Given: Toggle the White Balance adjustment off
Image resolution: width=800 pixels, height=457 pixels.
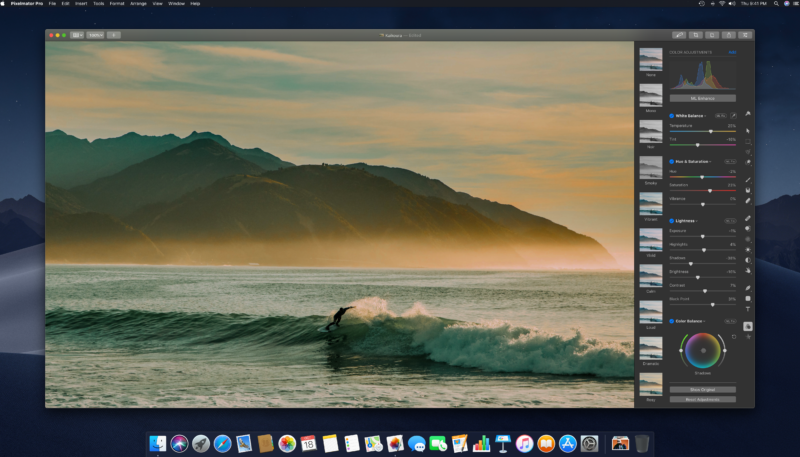Looking at the screenshot, I should [671, 116].
